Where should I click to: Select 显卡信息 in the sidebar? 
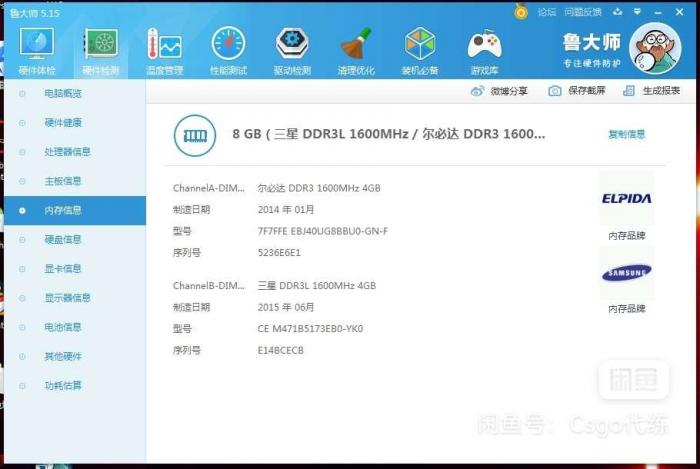click(75, 269)
